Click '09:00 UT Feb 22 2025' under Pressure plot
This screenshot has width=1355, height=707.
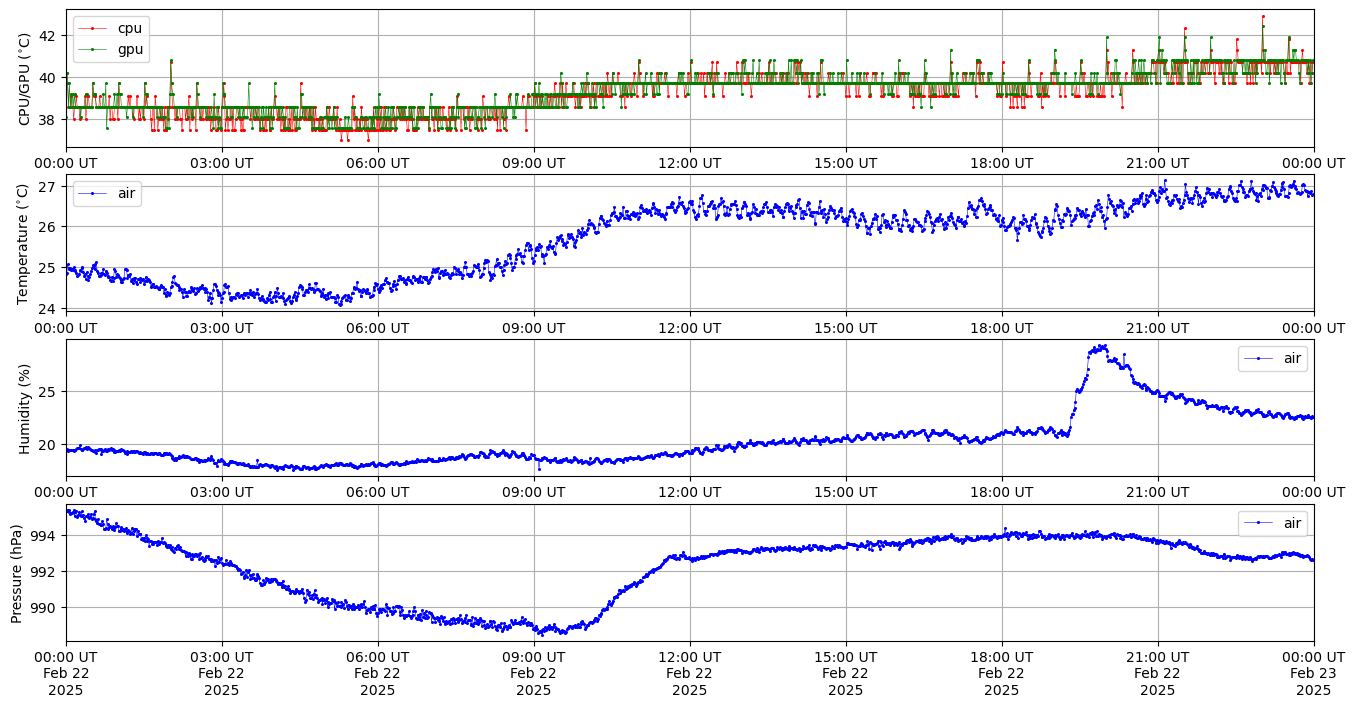[534, 673]
